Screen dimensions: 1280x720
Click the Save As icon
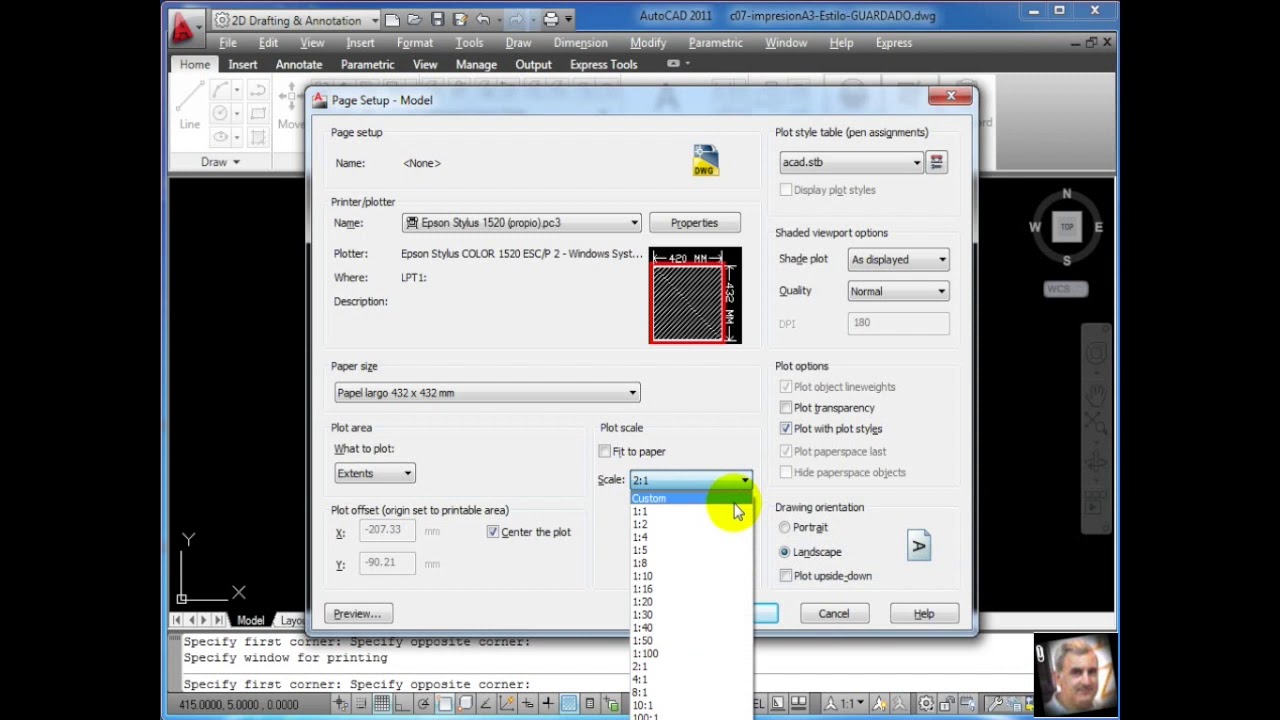pos(460,20)
